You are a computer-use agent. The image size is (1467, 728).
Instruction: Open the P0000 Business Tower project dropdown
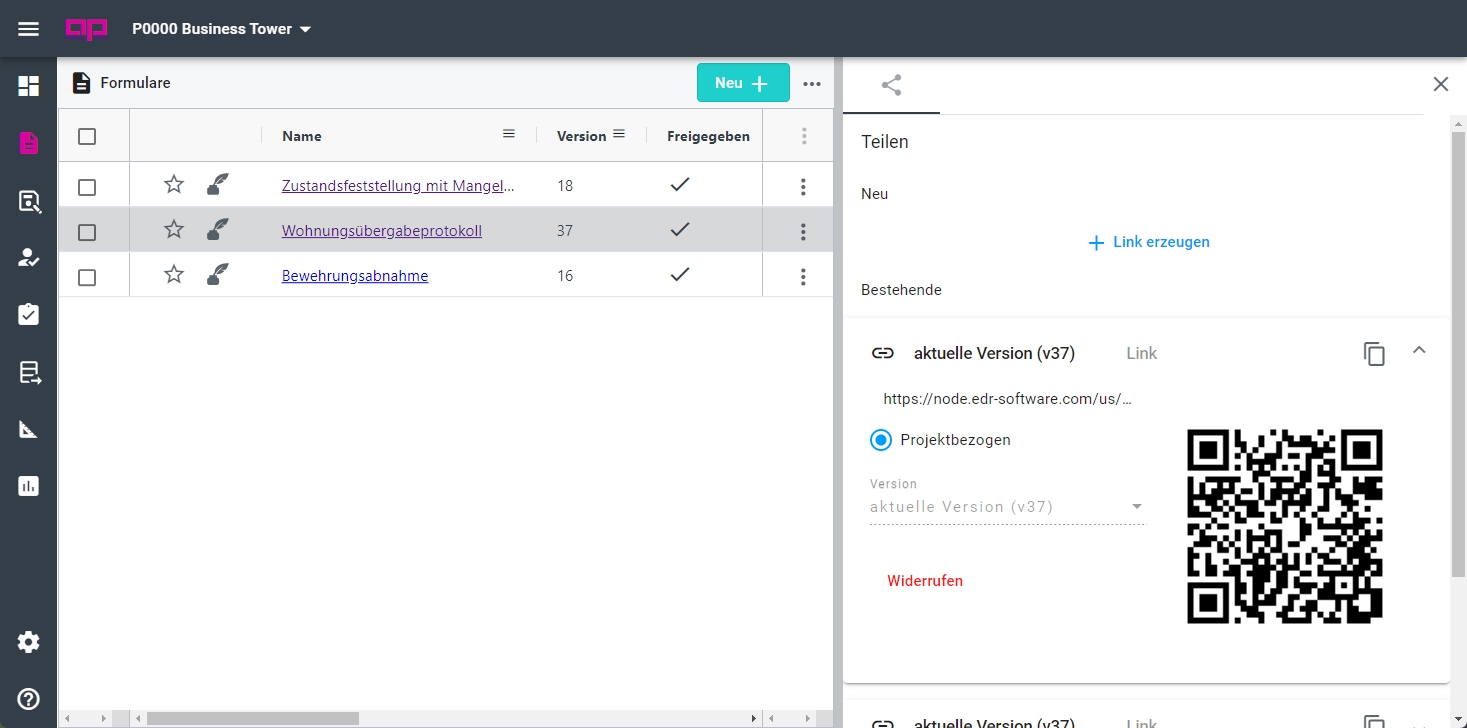[x=222, y=29]
